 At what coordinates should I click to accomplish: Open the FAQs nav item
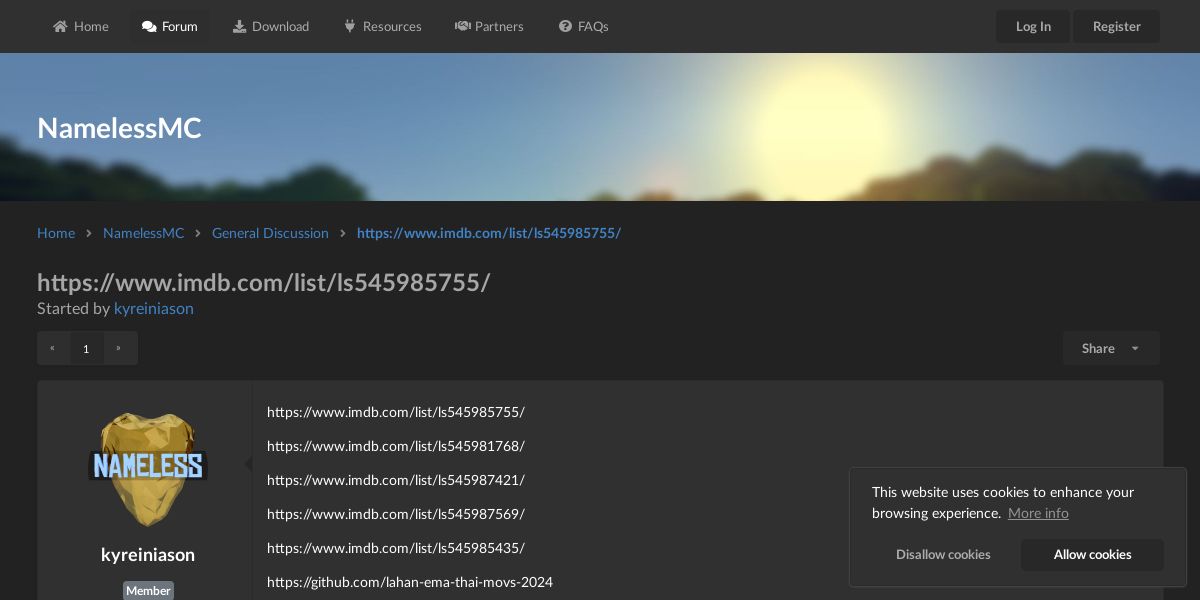584,26
